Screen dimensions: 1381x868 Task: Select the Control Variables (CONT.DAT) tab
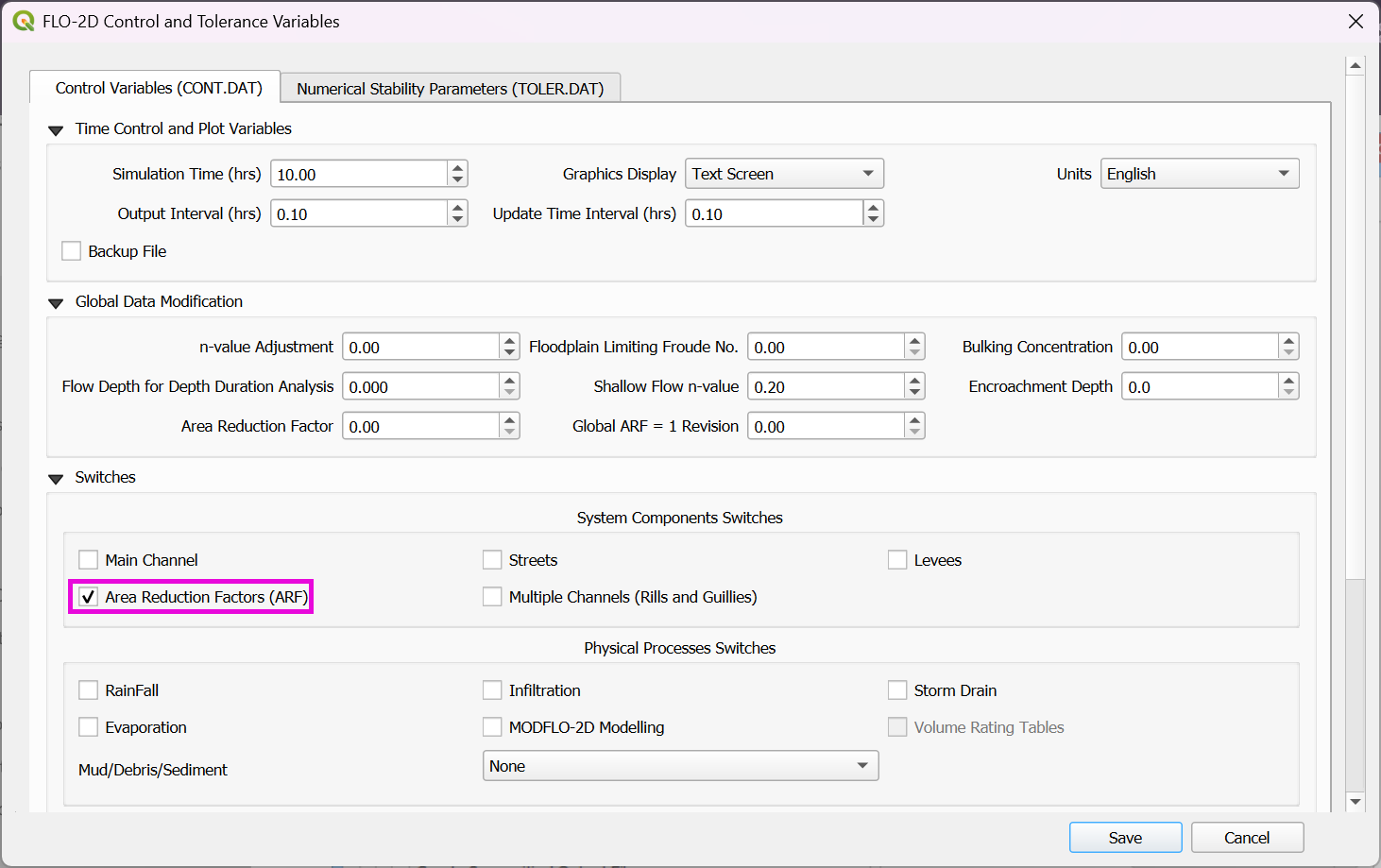point(158,88)
